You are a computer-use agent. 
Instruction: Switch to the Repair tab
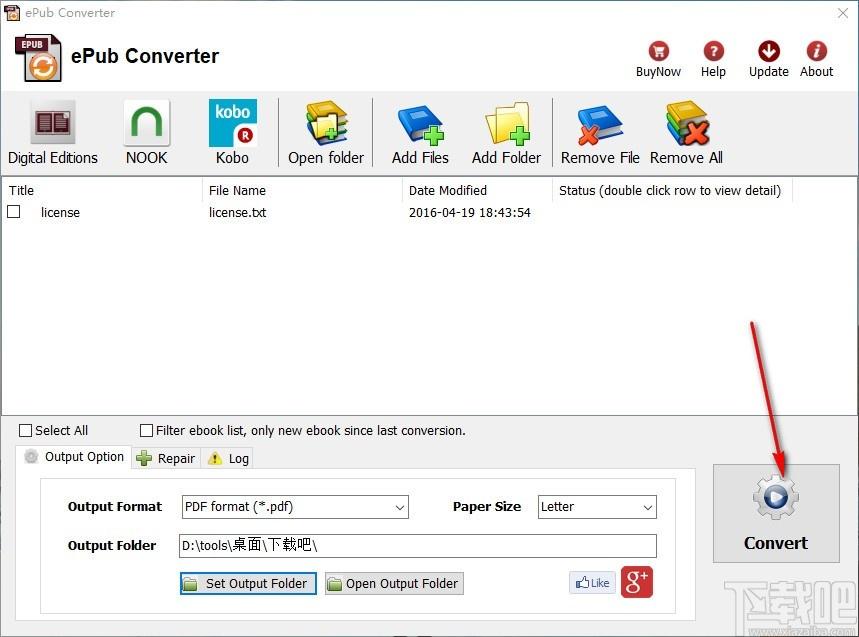pyautogui.click(x=166, y=458)
